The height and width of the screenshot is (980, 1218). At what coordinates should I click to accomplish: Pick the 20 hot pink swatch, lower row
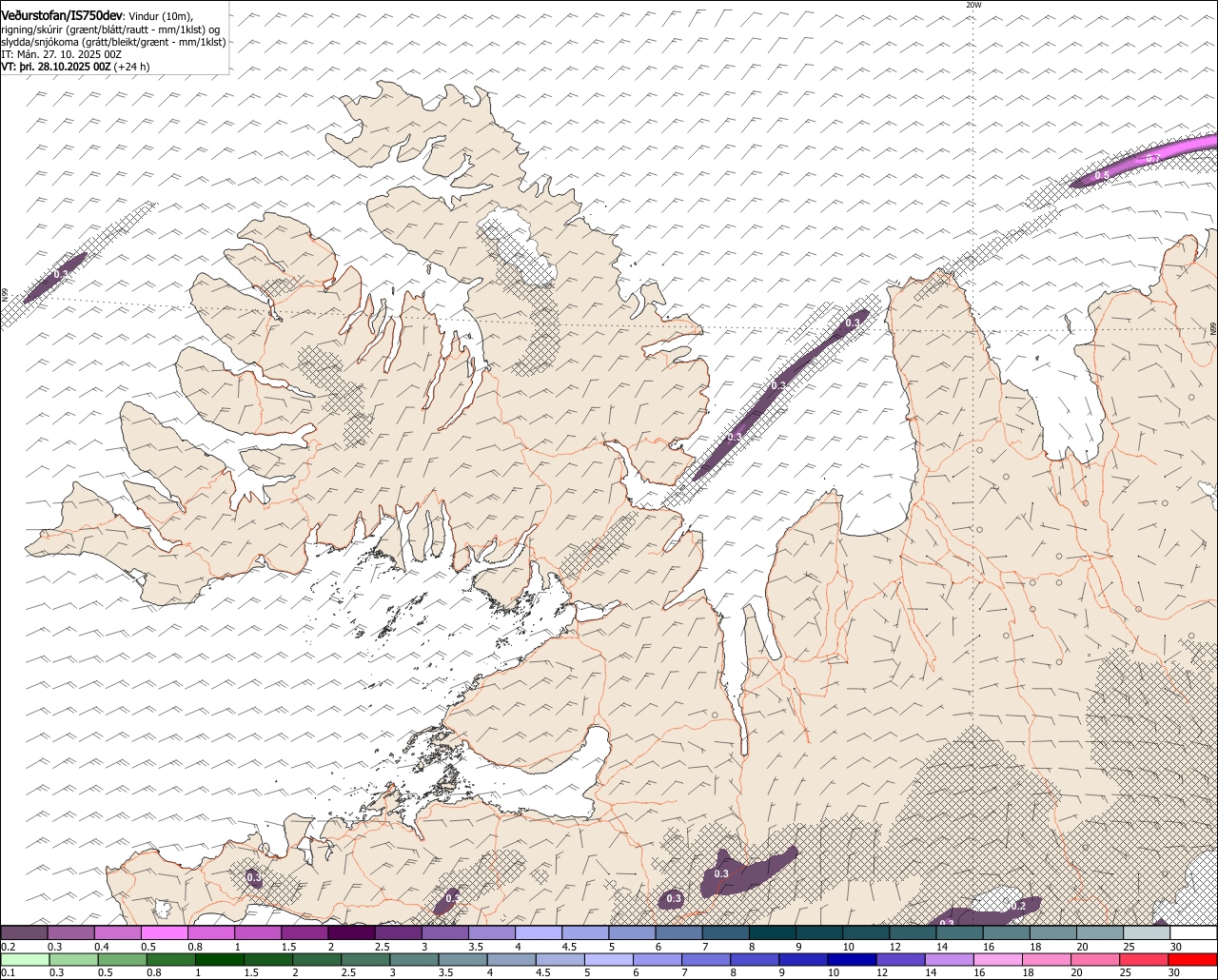(x=1095, y=959)
